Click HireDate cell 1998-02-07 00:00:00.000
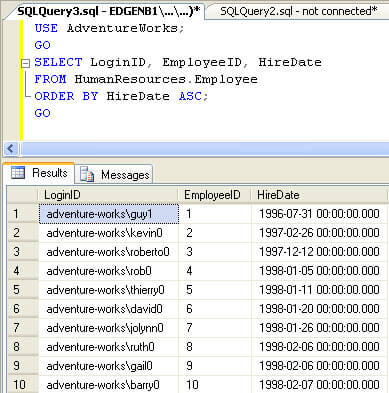Screen dimensions: 389x393 (x=320, y=384)
